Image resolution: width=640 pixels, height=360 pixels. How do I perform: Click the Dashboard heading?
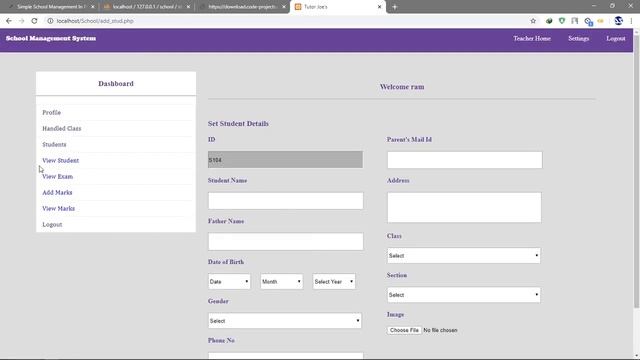(116, 83)
